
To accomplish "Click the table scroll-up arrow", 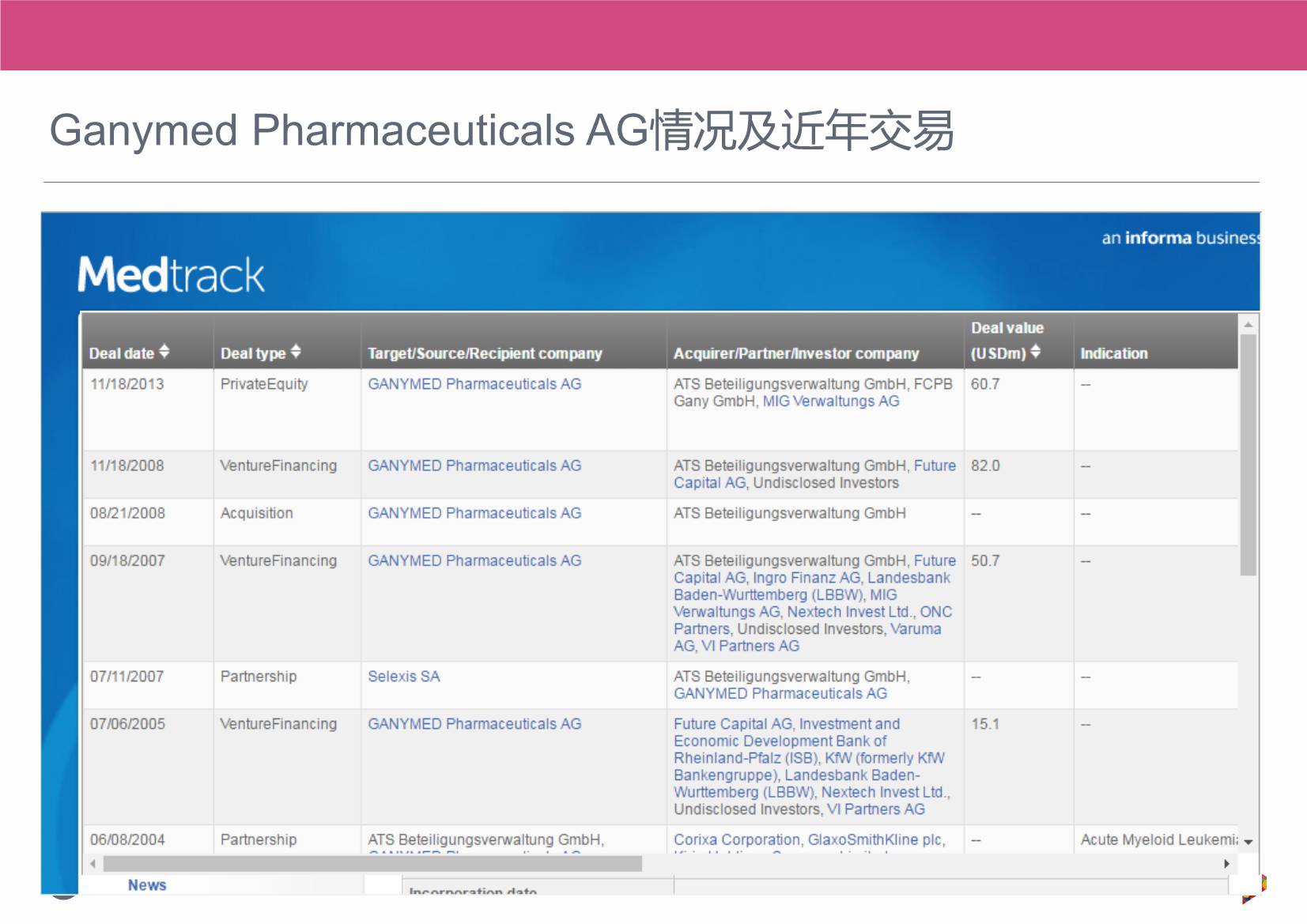I will click(x=1248, y=325).
